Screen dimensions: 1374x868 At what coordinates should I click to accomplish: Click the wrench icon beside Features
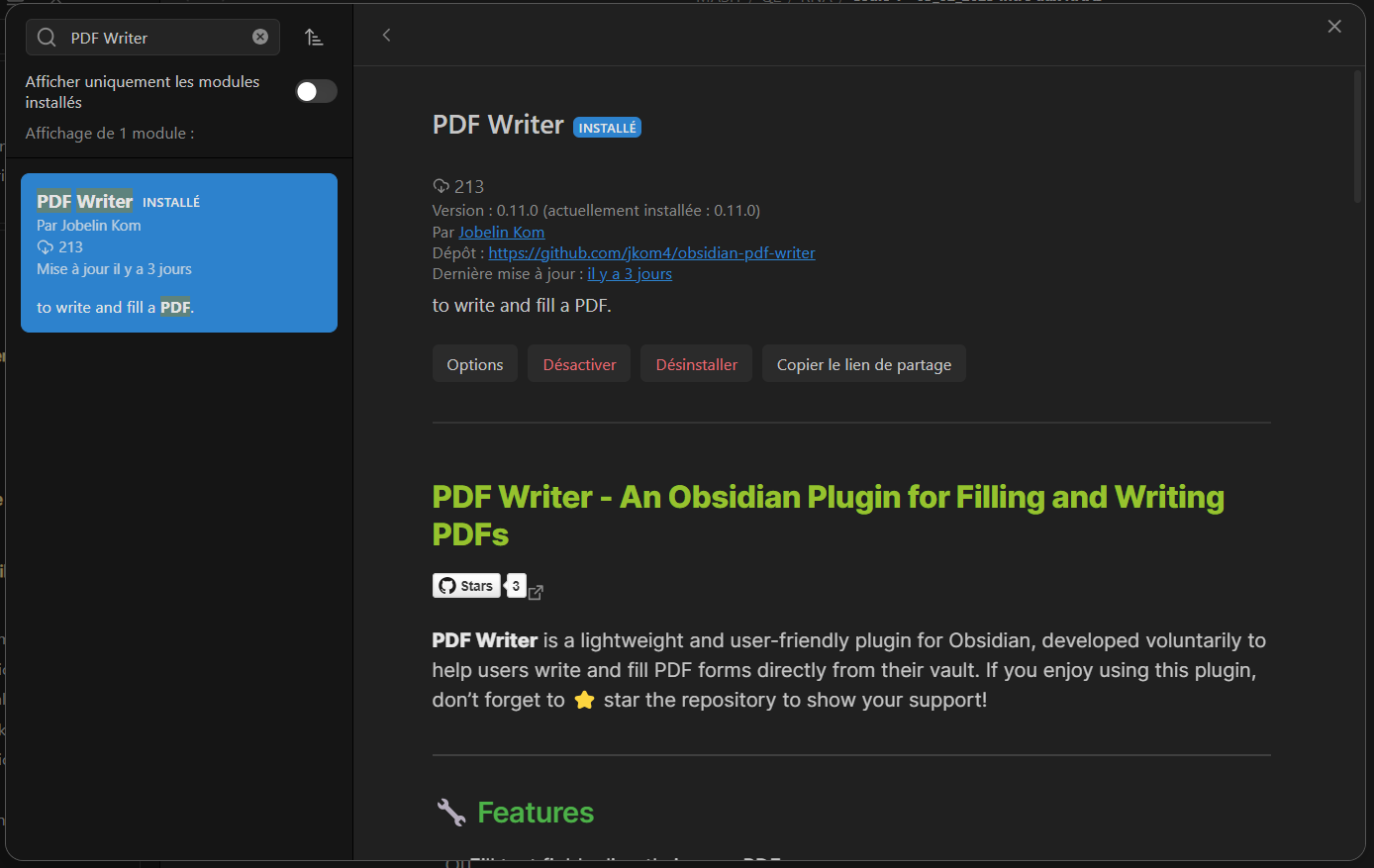(451, 813)
